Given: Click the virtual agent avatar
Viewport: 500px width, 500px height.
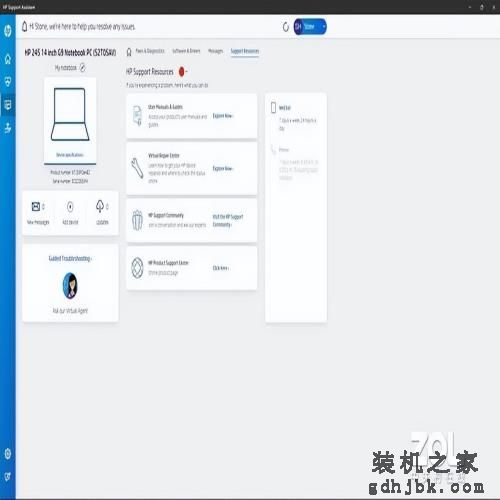Looking at the screenshot, I should pos(70,285).
